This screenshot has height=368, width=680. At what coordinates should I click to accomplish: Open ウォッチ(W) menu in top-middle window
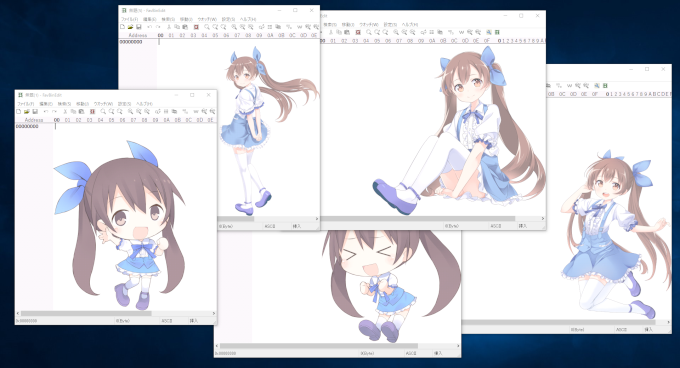point(207,20)
